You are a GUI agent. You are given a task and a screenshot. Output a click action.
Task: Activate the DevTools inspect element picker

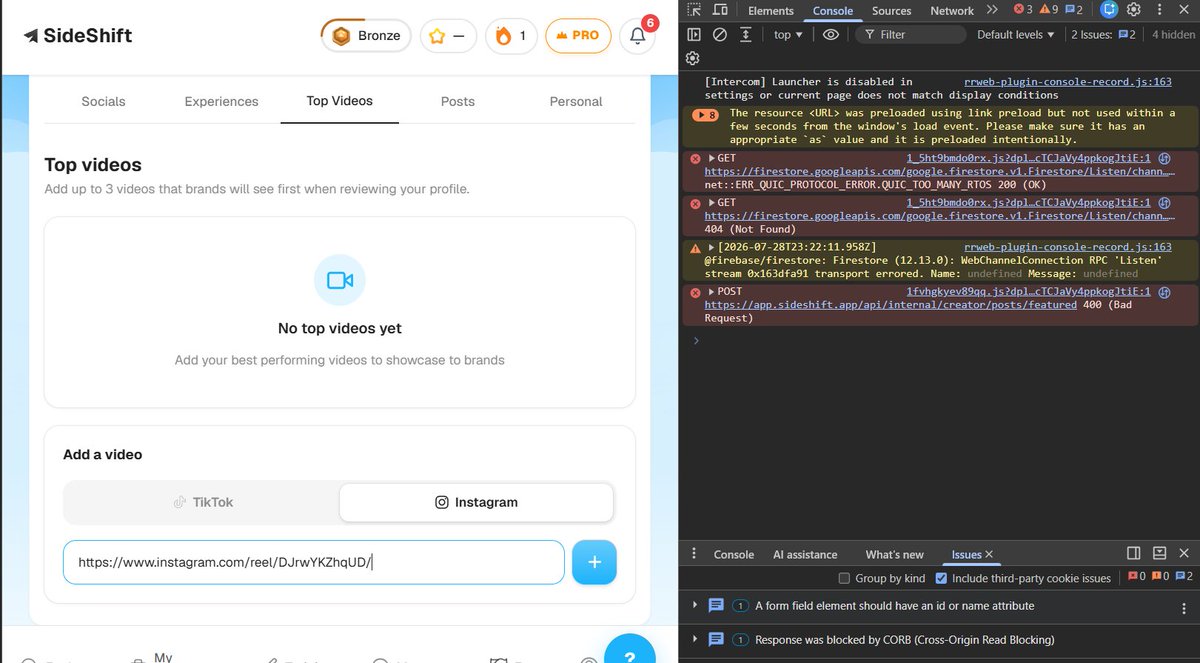694,10
